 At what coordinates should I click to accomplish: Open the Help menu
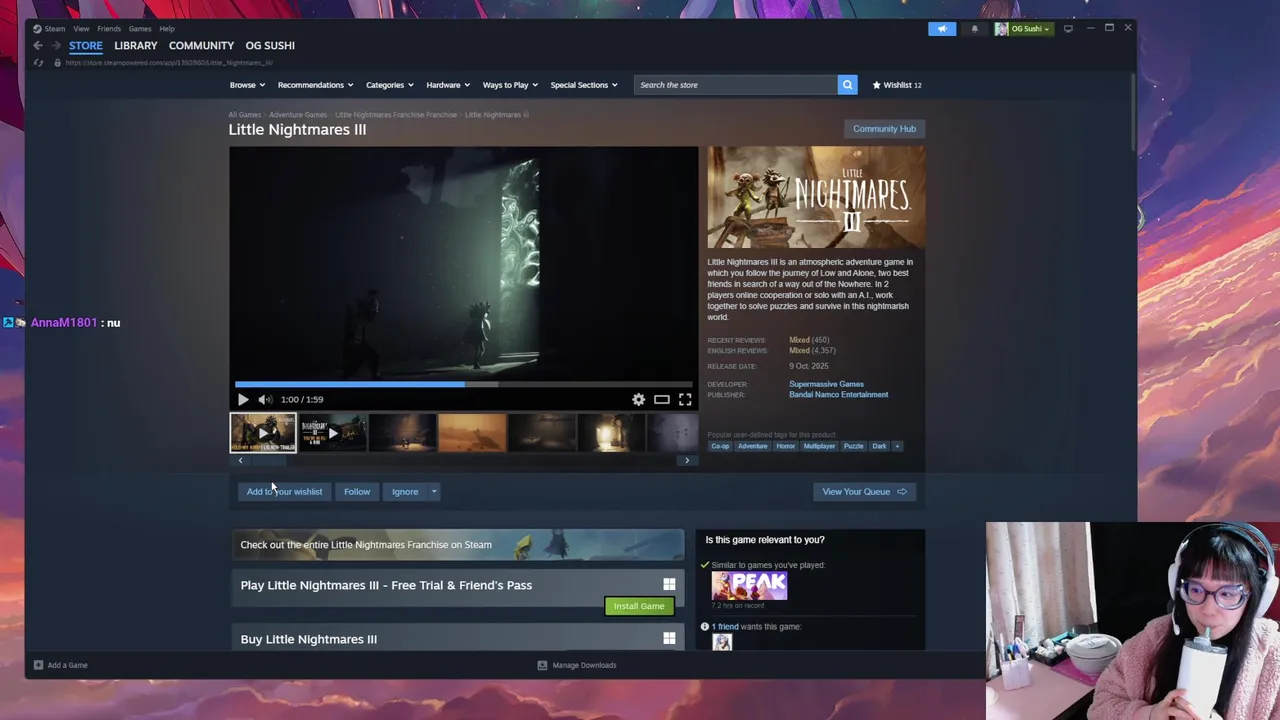[167, 28]
